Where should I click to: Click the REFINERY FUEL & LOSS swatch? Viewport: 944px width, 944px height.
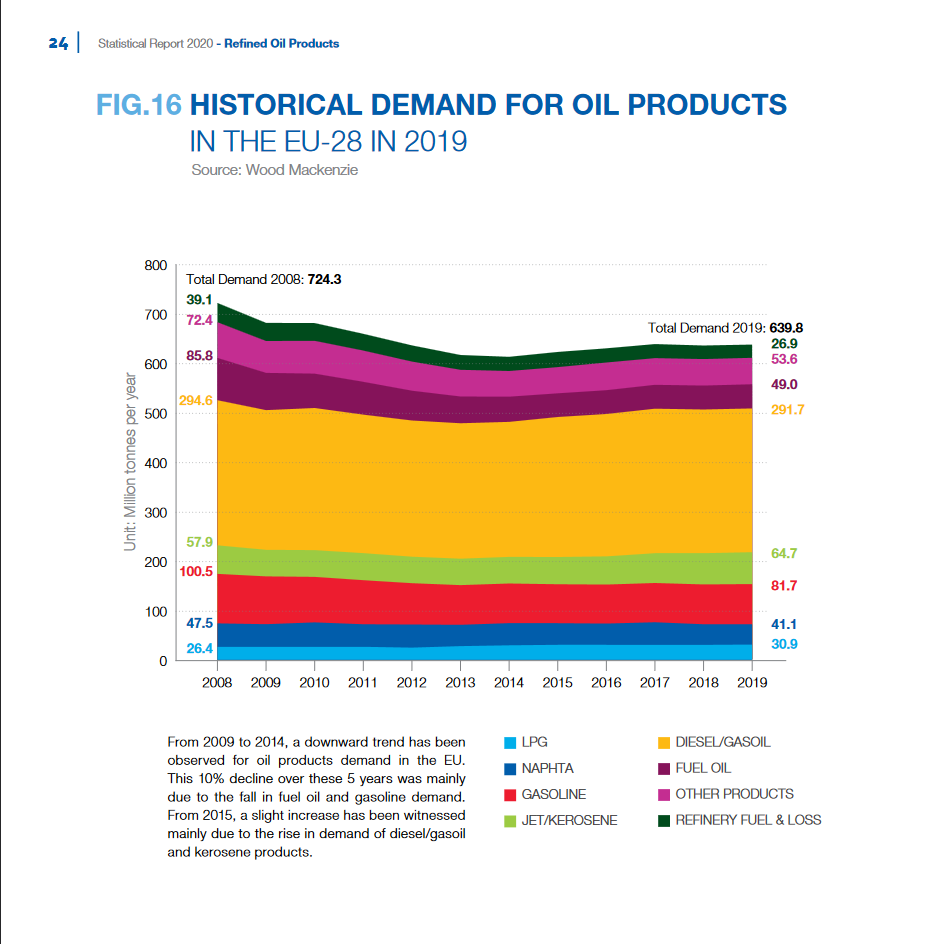(x=663, y=821)
